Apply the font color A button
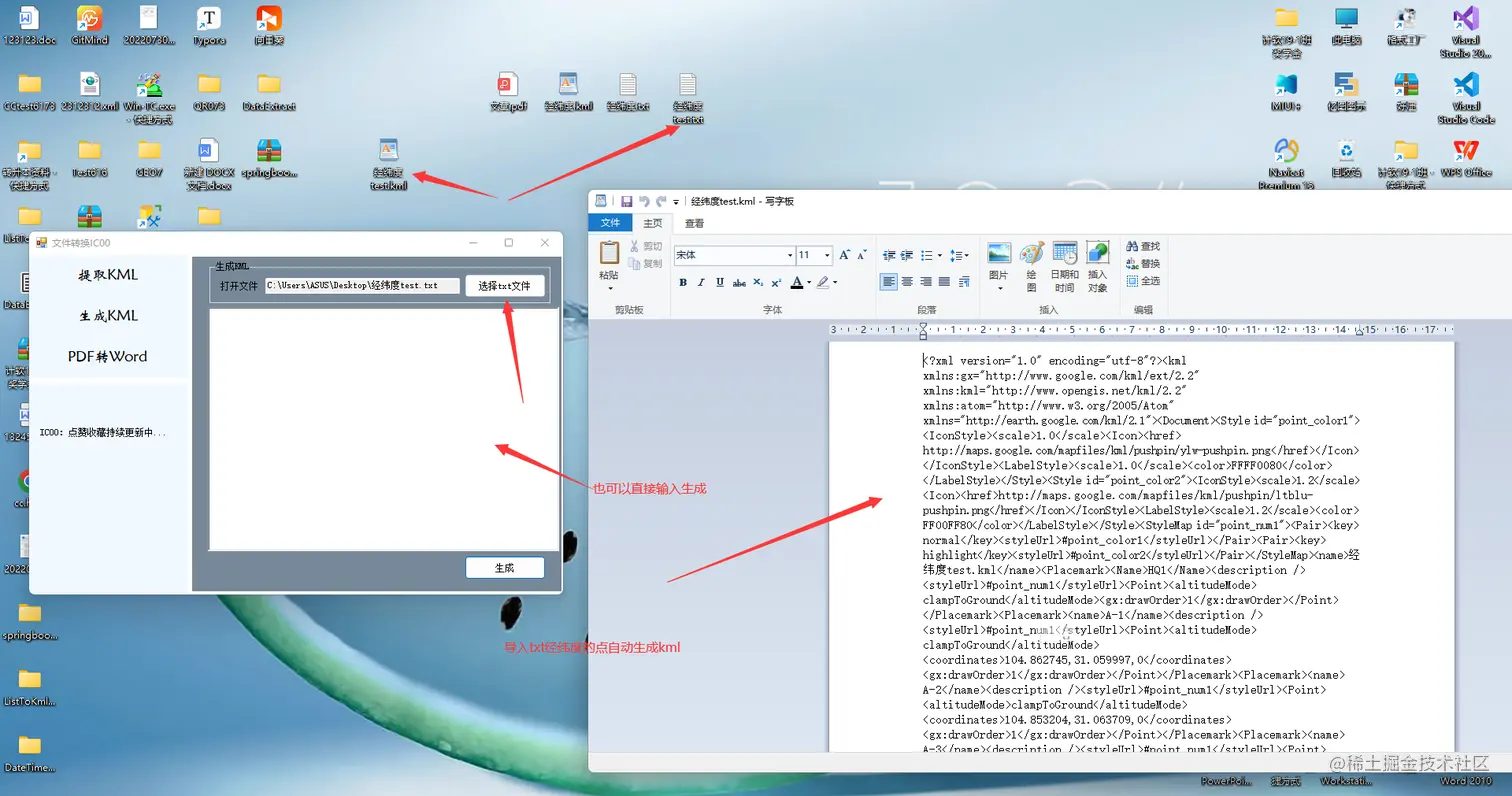This screenshot has height=796, width=1512. (x=796, y=283)
